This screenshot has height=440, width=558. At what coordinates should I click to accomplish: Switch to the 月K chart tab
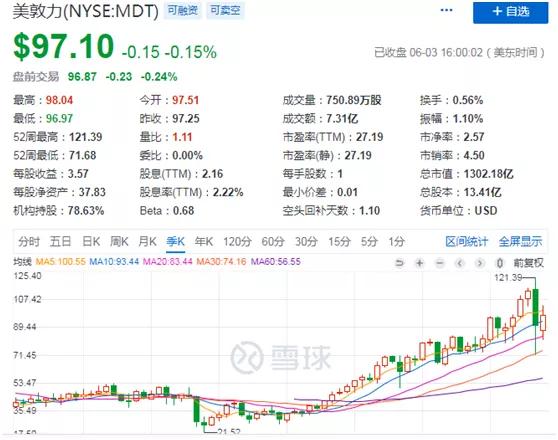coord(147,242)
